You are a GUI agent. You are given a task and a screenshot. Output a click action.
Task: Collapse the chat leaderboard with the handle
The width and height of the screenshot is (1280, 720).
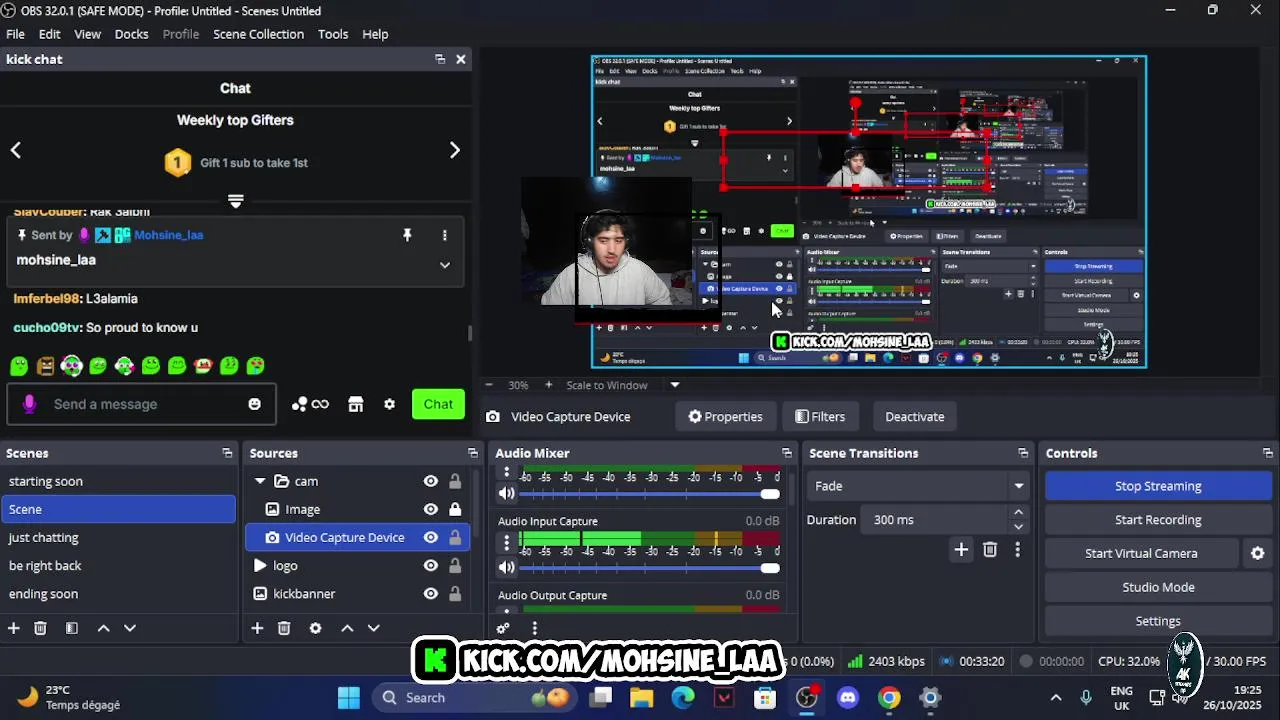[236, 201]
